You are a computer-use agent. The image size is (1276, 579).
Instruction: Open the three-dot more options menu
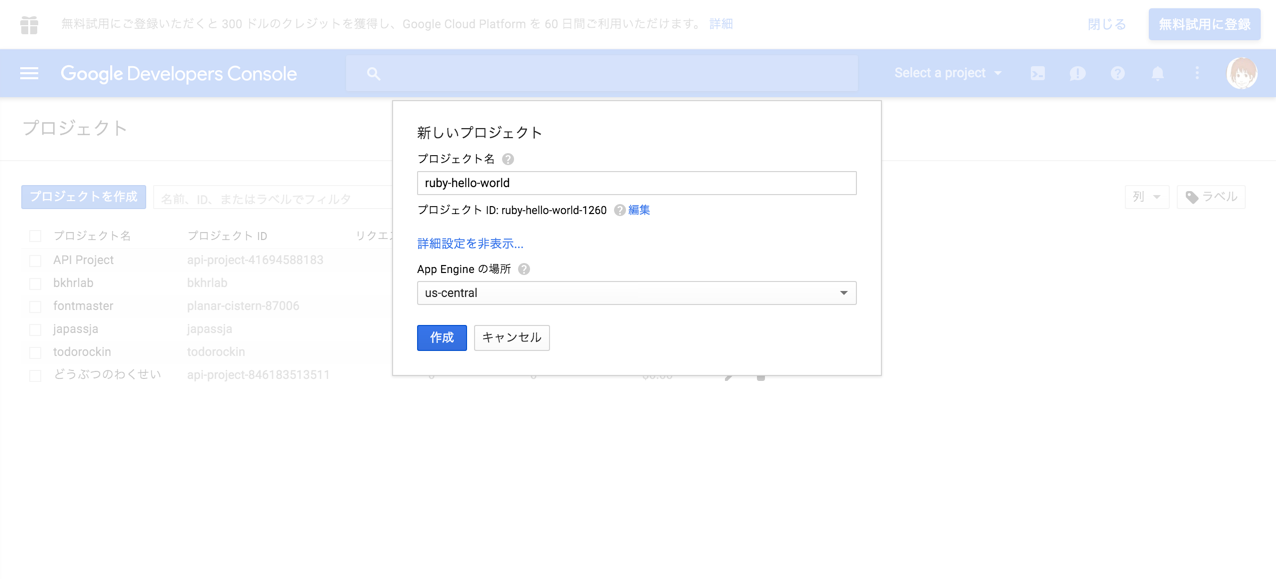click(x=1197, y=73)
